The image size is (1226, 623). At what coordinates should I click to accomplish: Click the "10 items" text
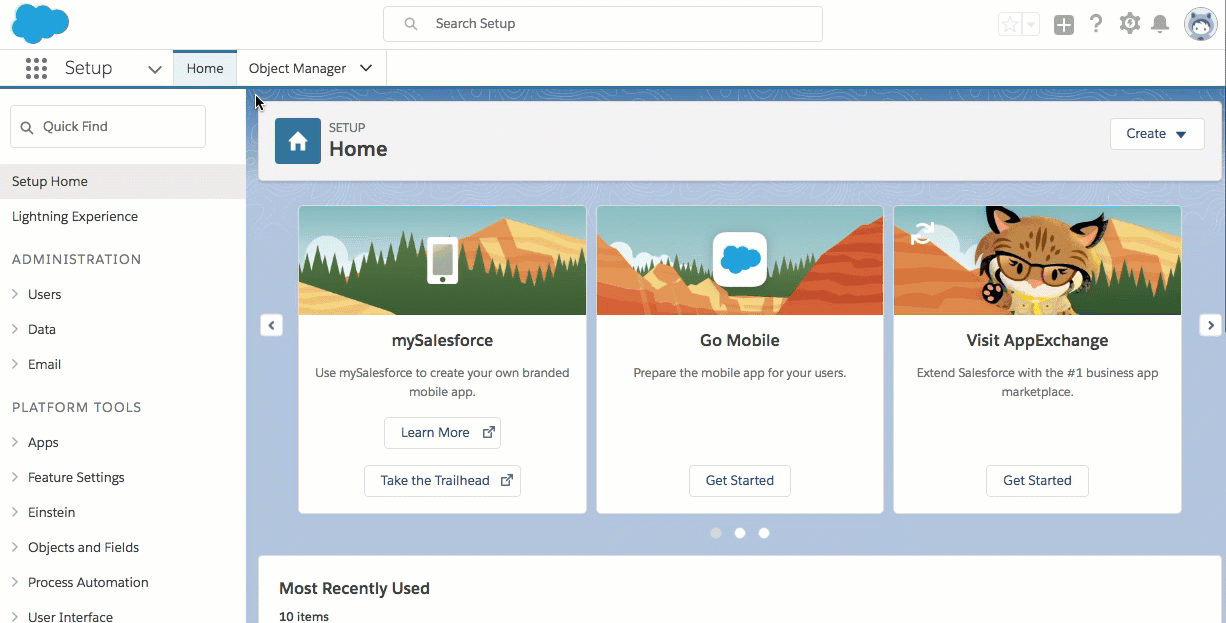(x=304, y=616)
